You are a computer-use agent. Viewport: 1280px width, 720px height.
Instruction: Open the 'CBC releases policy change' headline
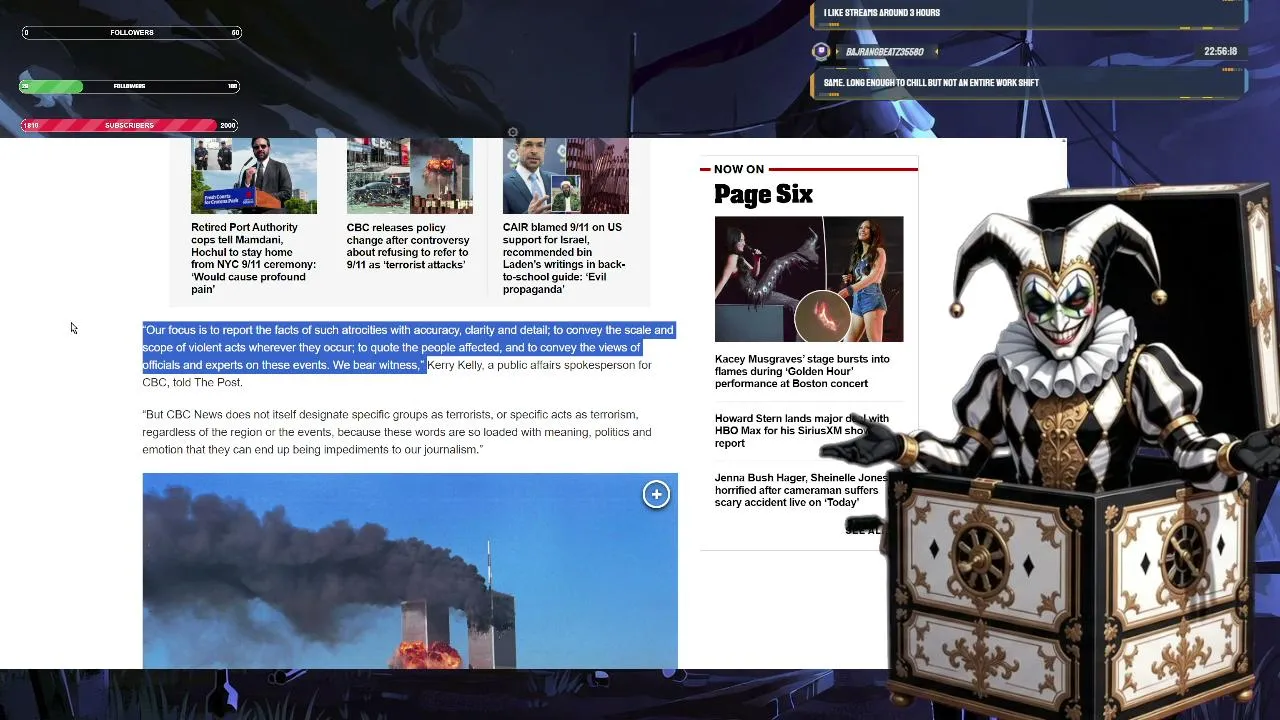pos(408,246)
